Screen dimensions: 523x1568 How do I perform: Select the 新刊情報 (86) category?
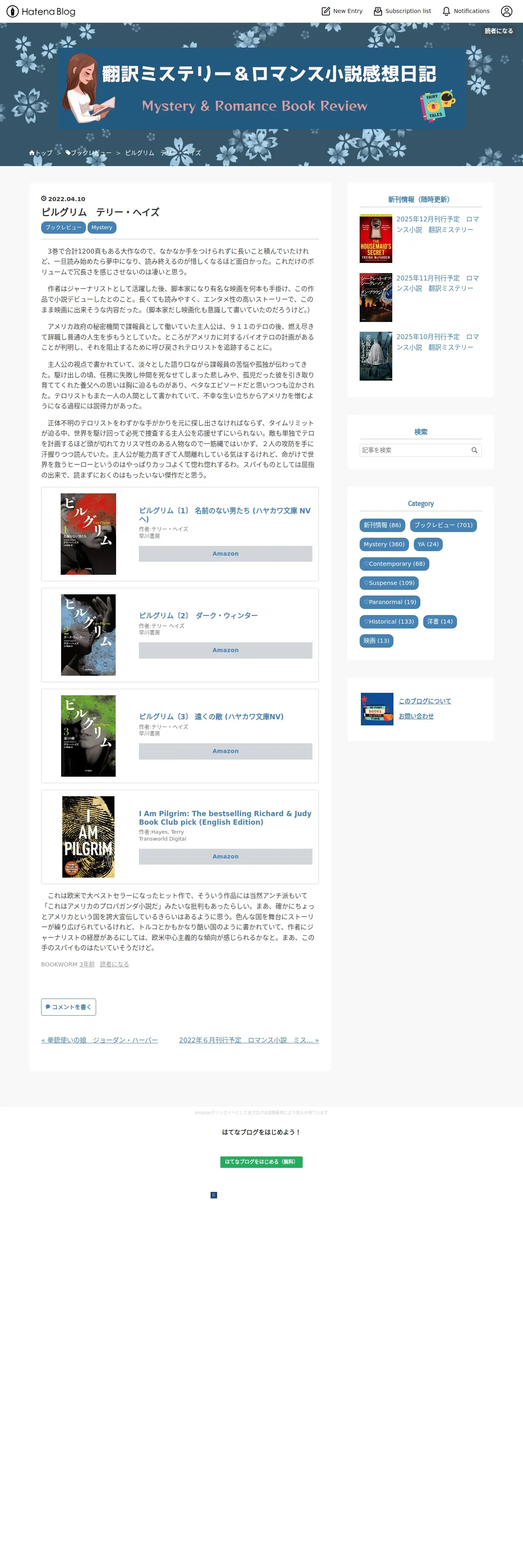click(382, 525)
